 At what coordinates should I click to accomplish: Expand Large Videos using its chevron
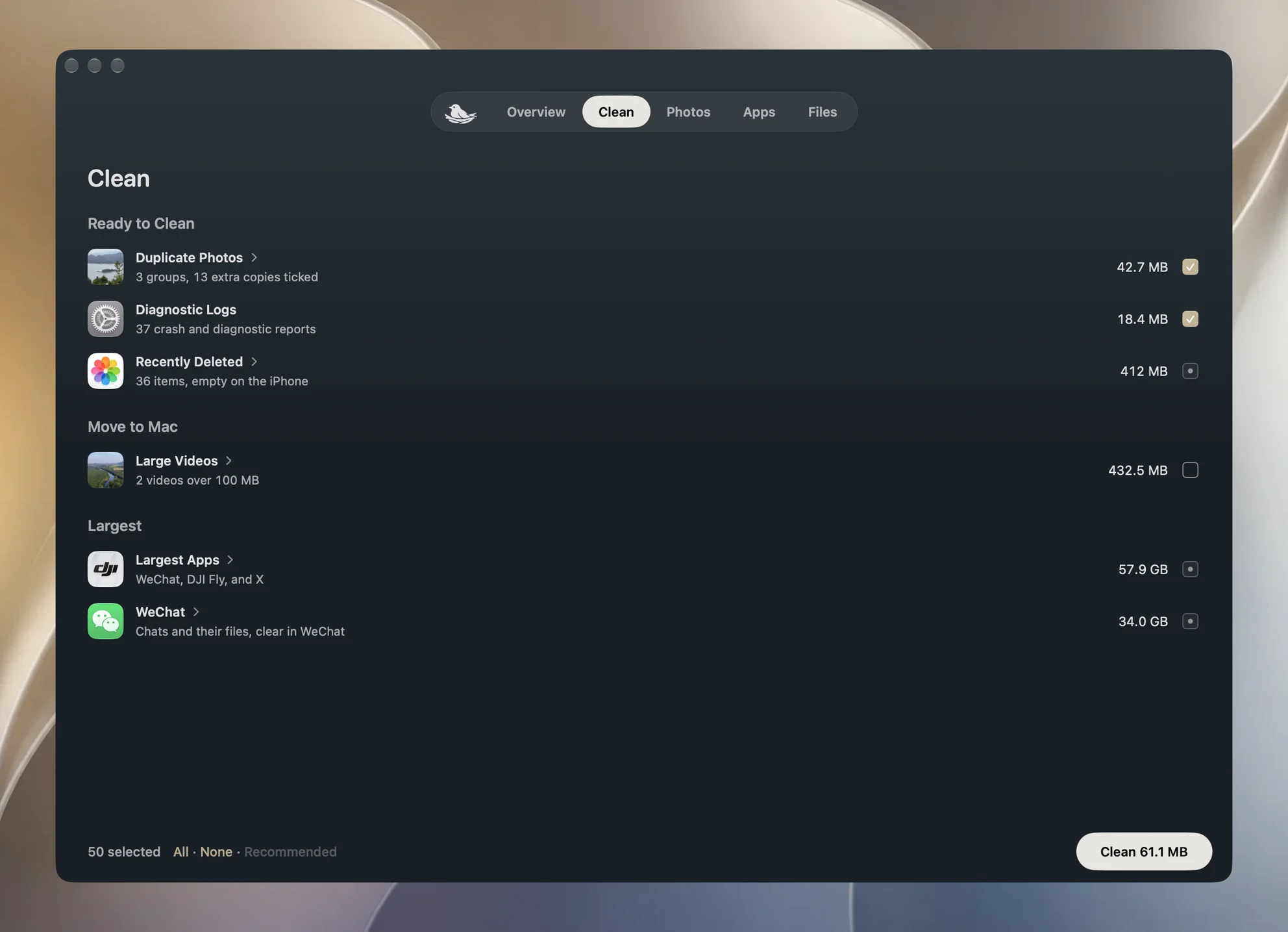(229, 461)
